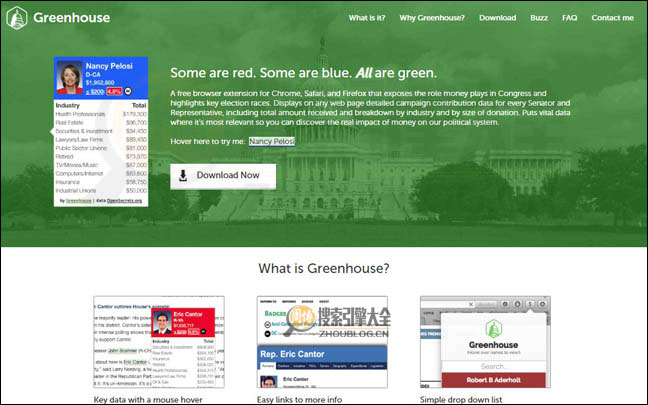Click the Securities & Investment row

click(x=101, y=131)
